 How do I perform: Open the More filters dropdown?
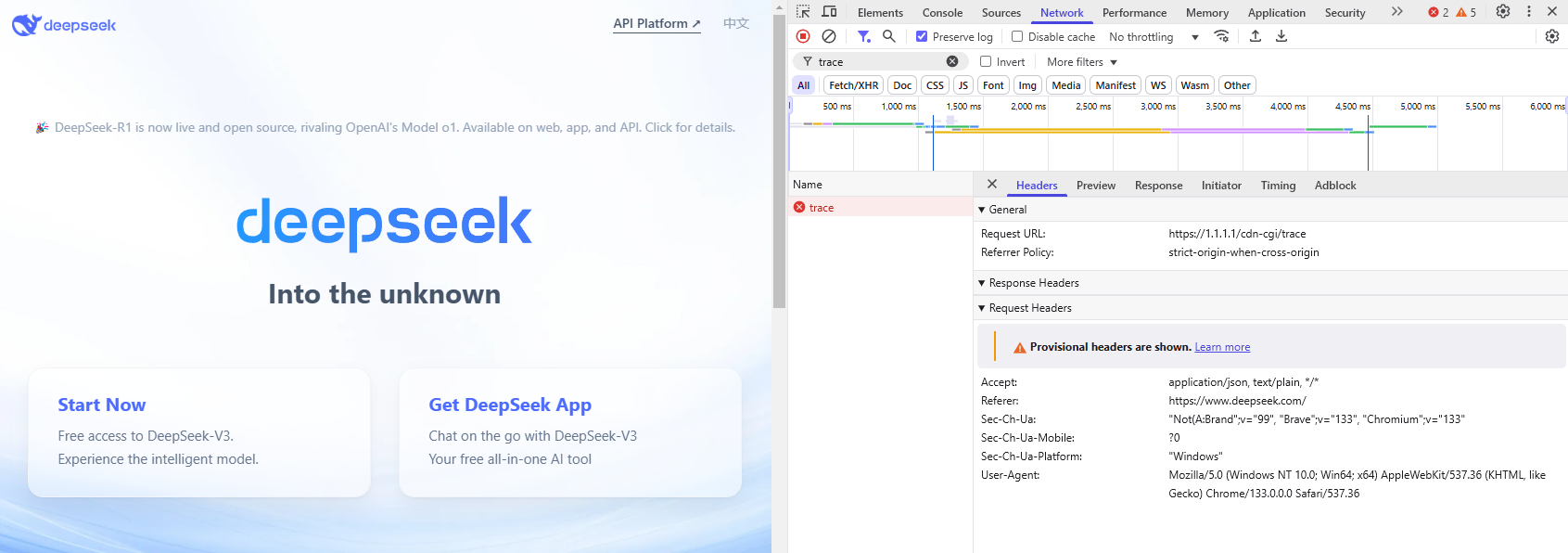tap(1082, 62)
